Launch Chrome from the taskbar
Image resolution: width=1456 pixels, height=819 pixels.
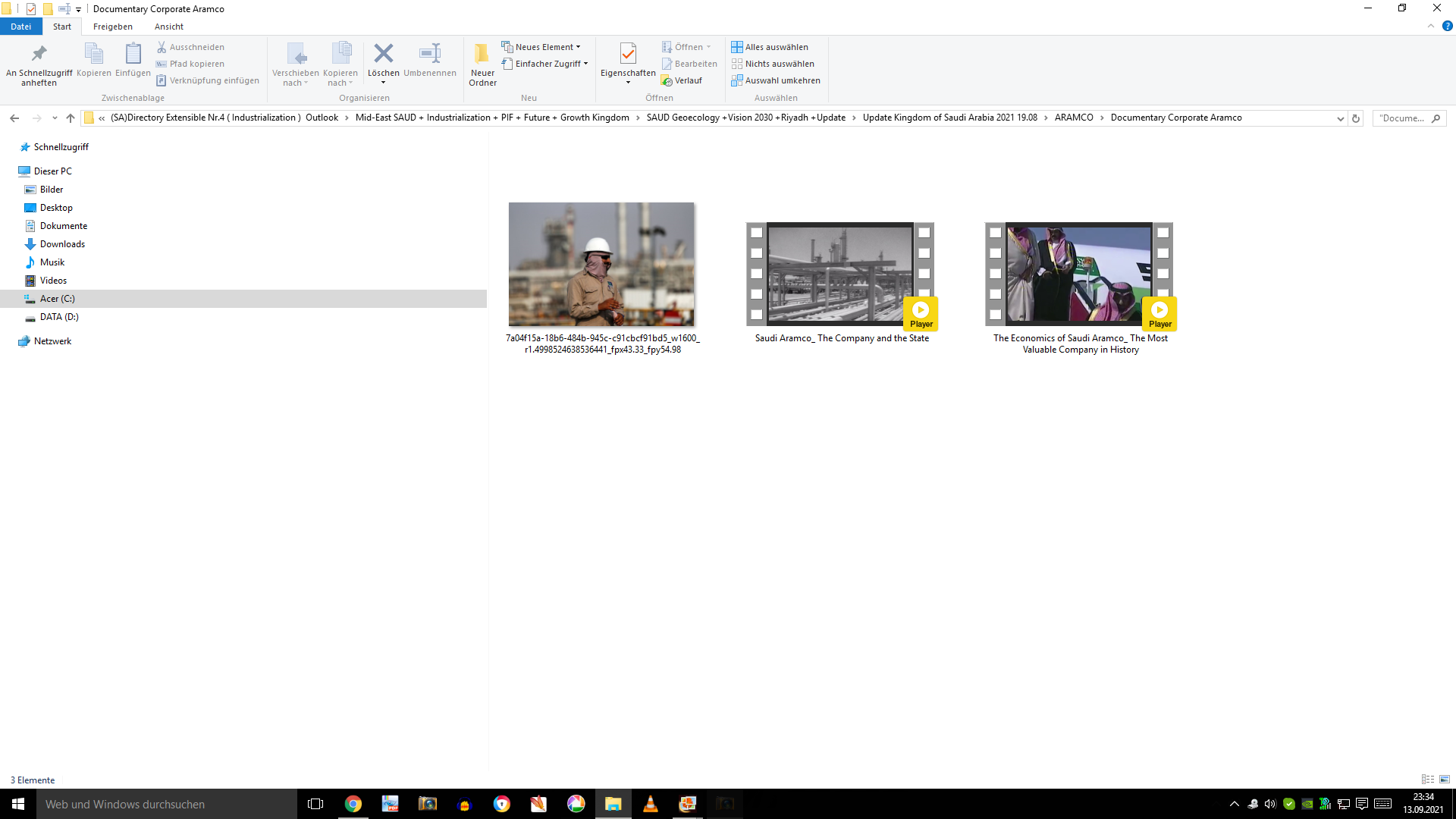click(x=353, y=804)
